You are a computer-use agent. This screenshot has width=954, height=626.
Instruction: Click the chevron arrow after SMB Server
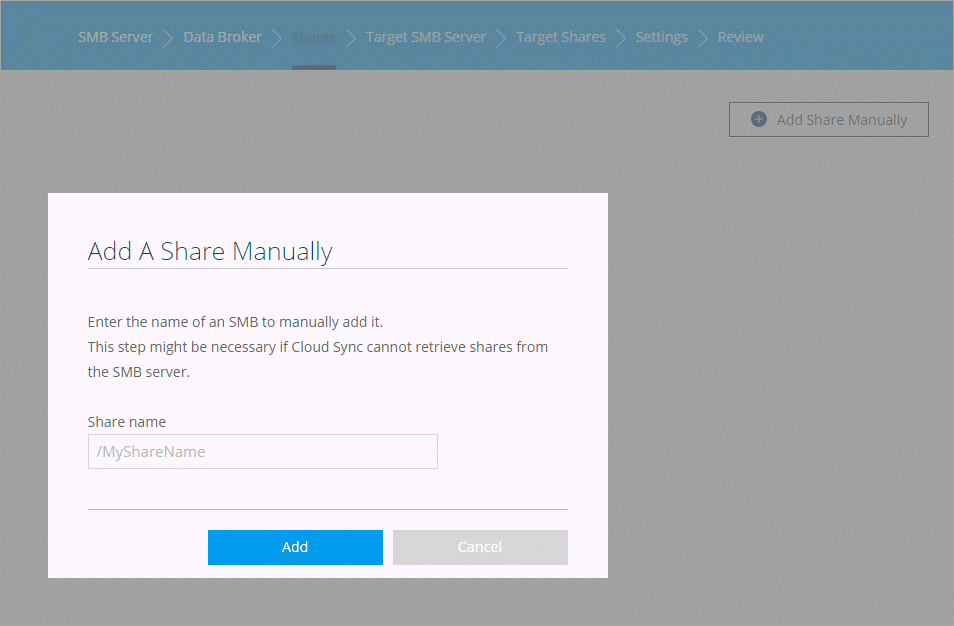pyautogui.click(x=168, y=38)
